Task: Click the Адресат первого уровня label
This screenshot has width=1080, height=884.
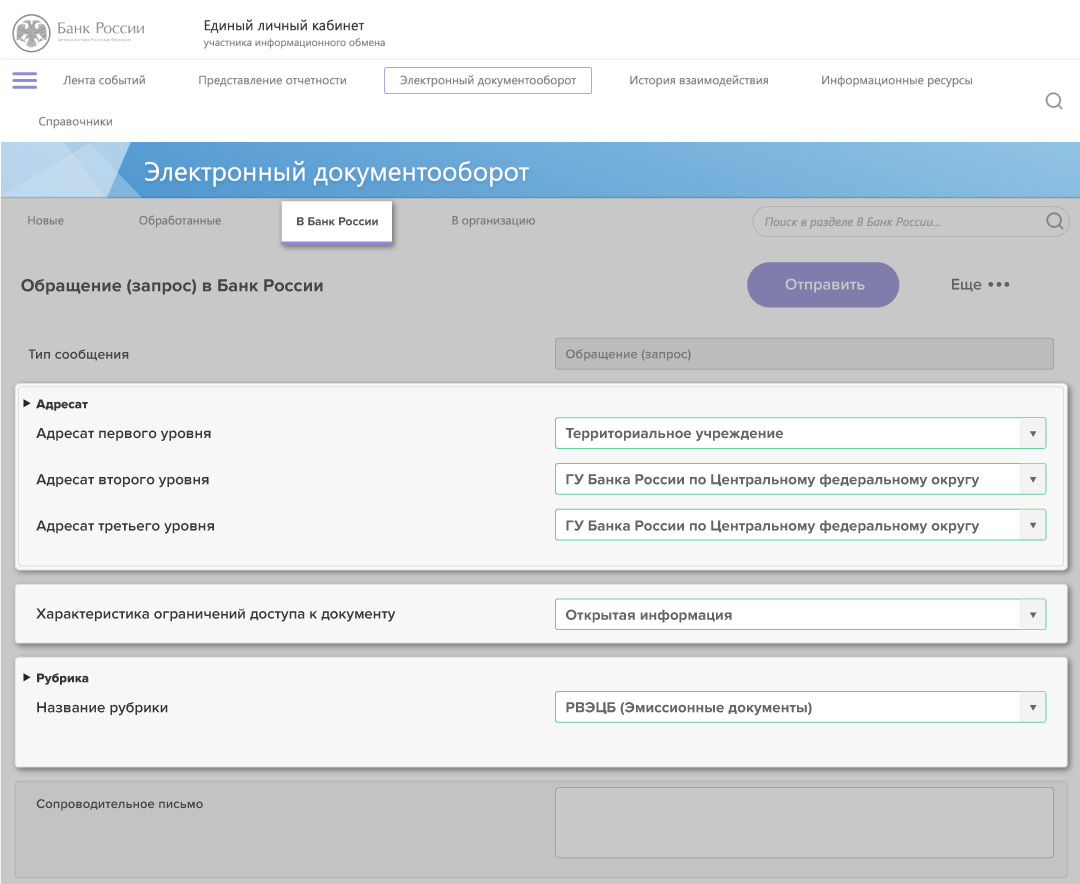Action: [x=124, y=433]
